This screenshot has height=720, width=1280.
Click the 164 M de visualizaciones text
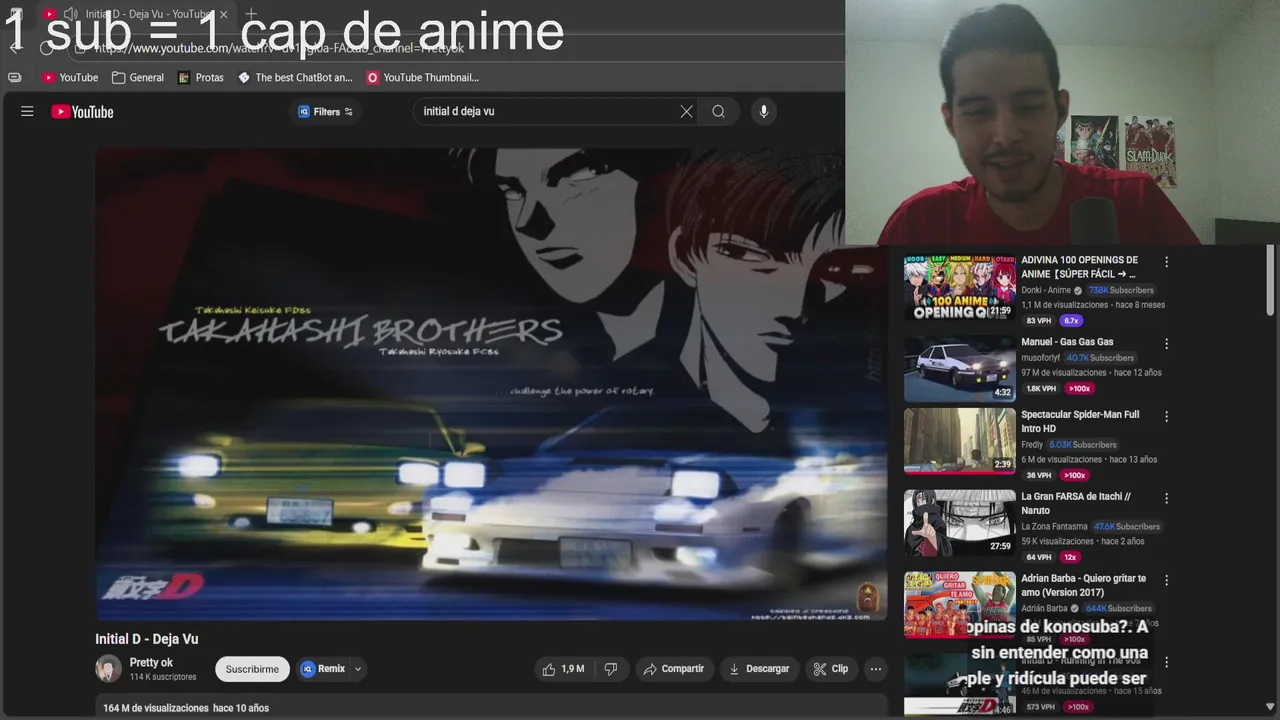click(156, 708)
